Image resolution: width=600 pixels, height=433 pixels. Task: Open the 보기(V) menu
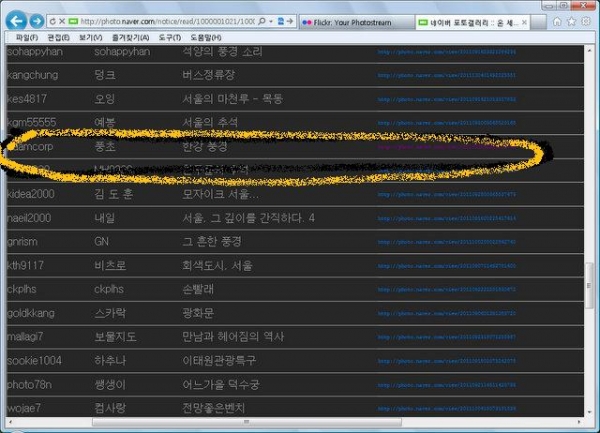(x=91, y=37)
